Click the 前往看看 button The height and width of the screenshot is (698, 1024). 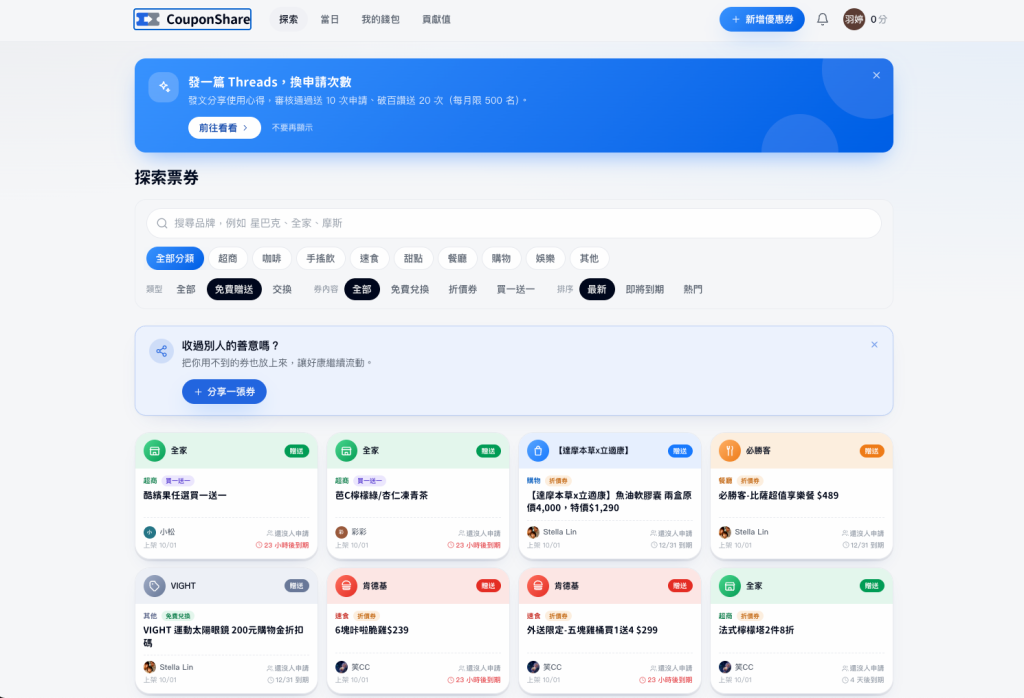point(225,128)
